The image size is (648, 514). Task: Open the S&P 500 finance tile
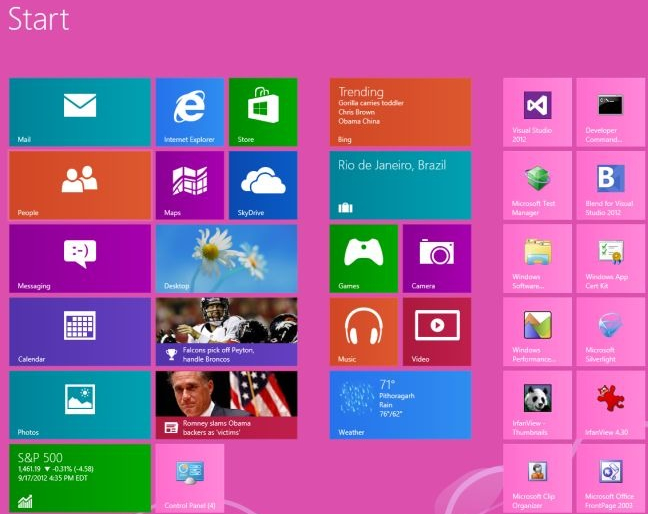[x=80, y=478]
